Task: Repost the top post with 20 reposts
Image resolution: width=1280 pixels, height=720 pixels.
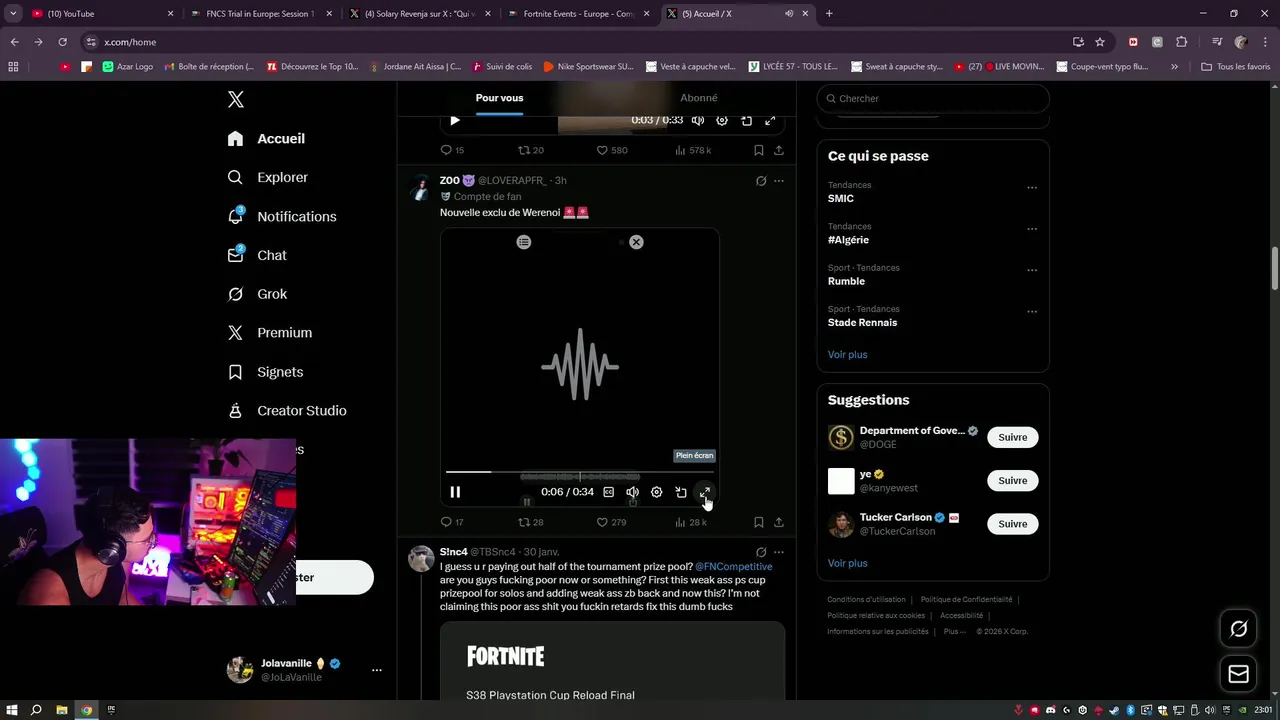Action: tap(530, 150)
